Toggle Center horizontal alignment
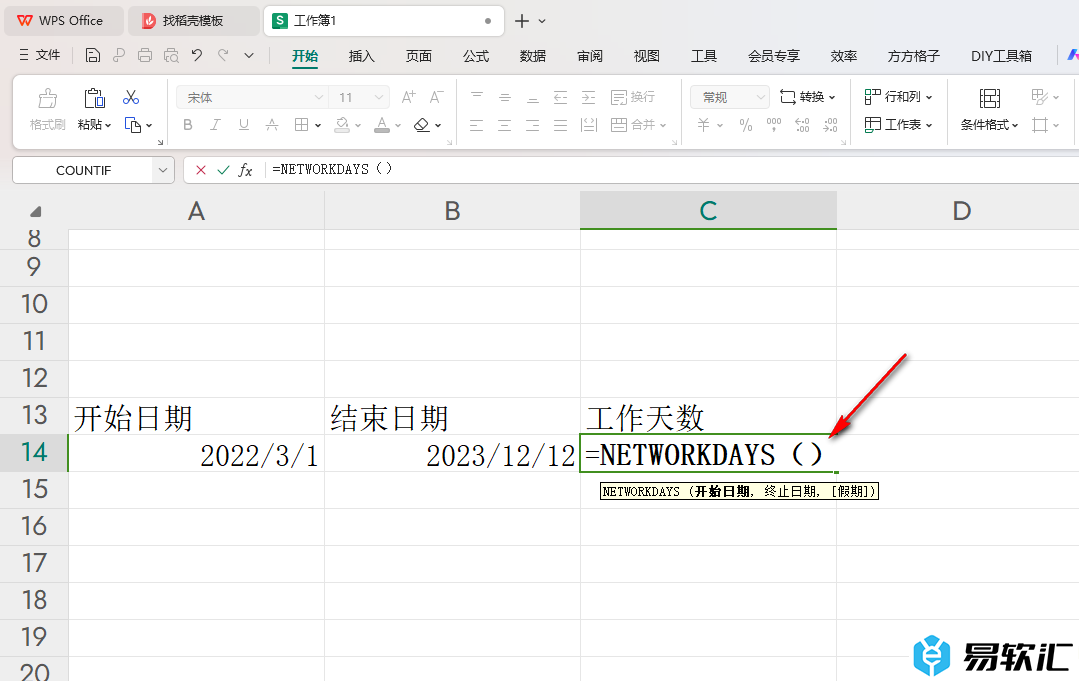Viewport: 1079px width, 681px height. click(x=504, y=125)
